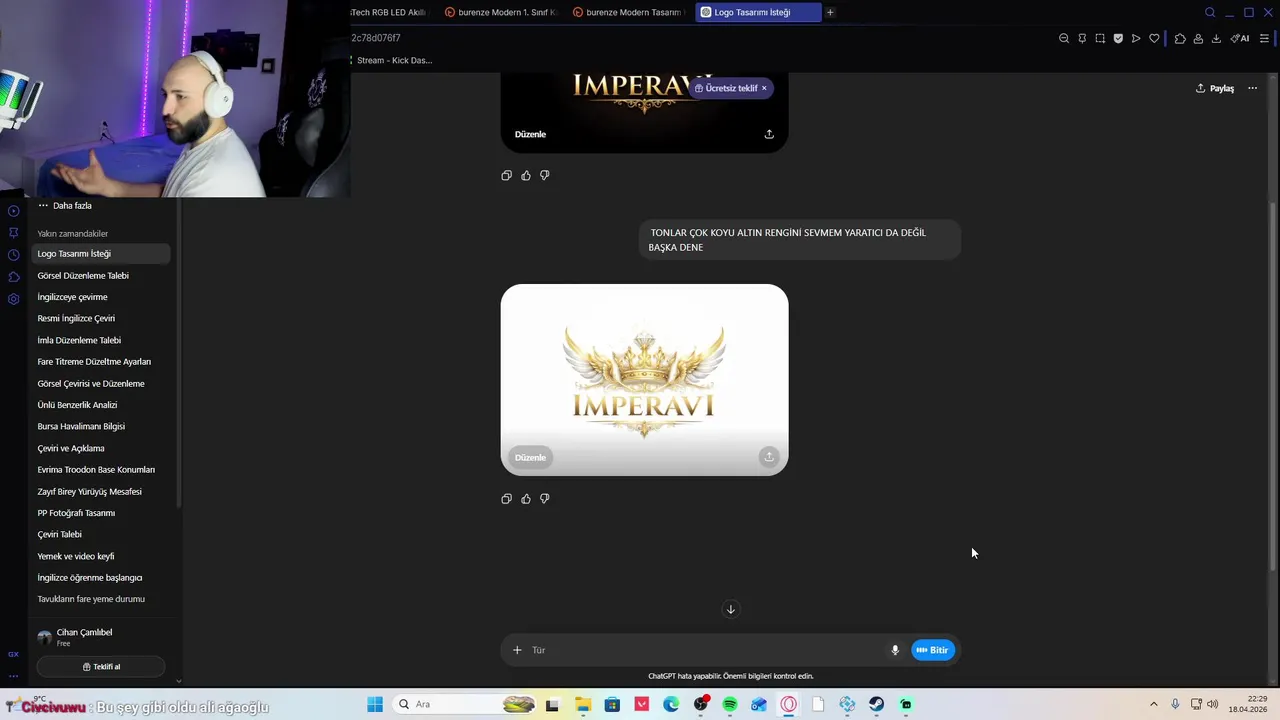1280x720 pixels.
Task: Click the share icon on white logo image
Action: click(769, 457)
